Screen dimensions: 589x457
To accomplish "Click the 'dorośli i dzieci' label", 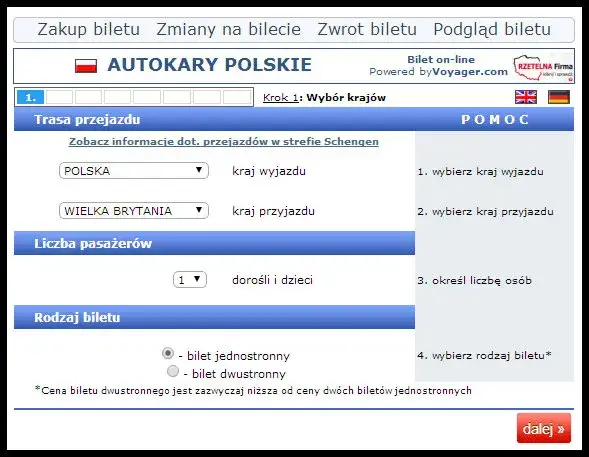I will click(272, 280).
